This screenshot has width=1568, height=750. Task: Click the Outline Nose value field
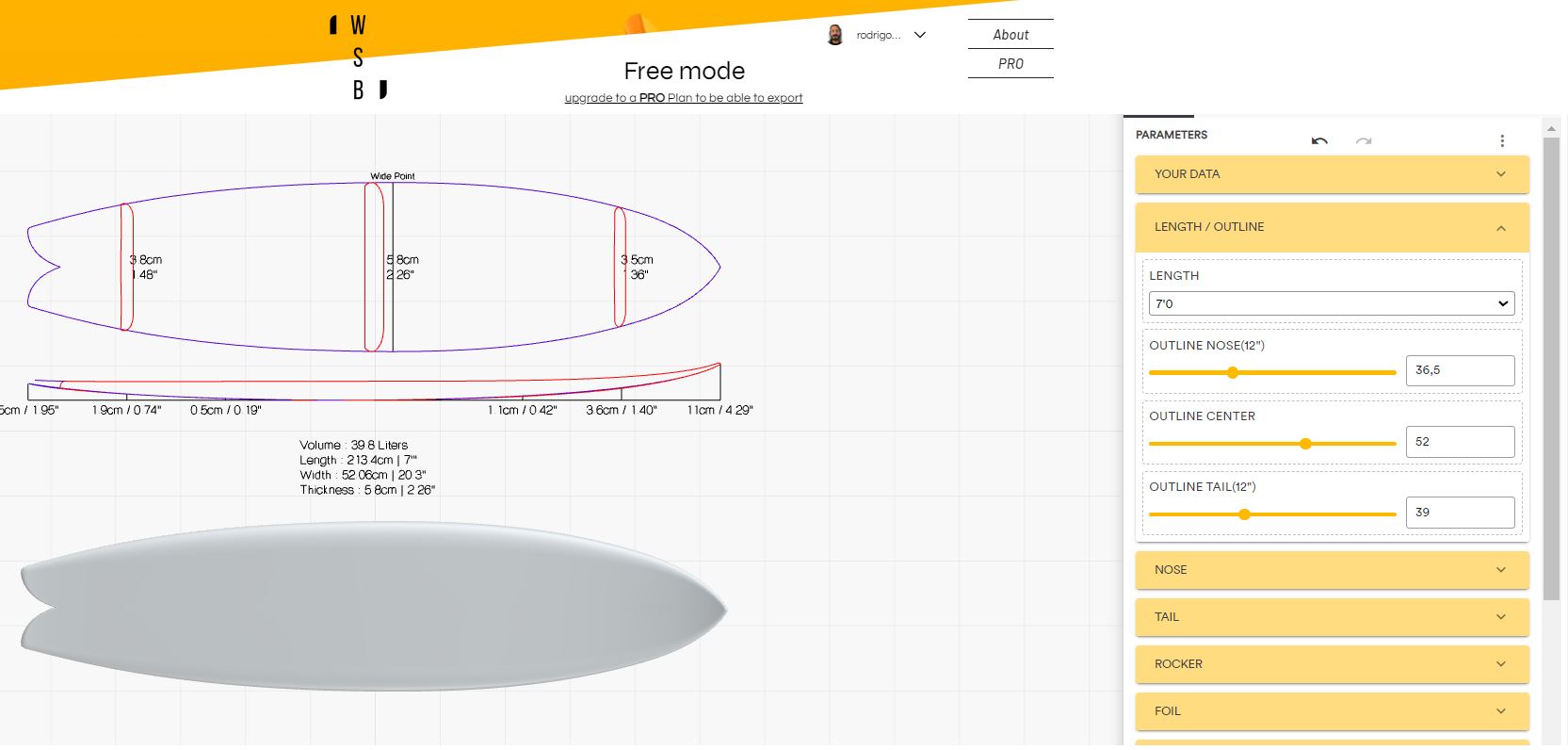pos(1459,370)
